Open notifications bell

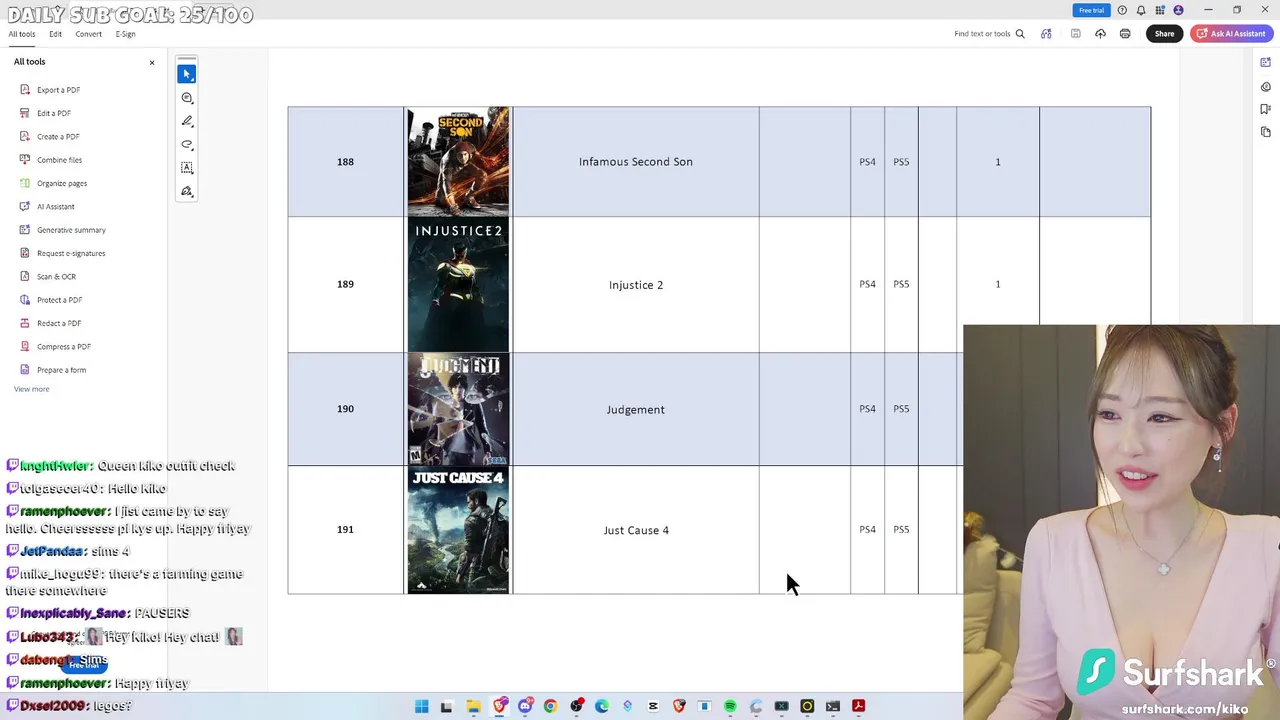[x=1141, y=10]
